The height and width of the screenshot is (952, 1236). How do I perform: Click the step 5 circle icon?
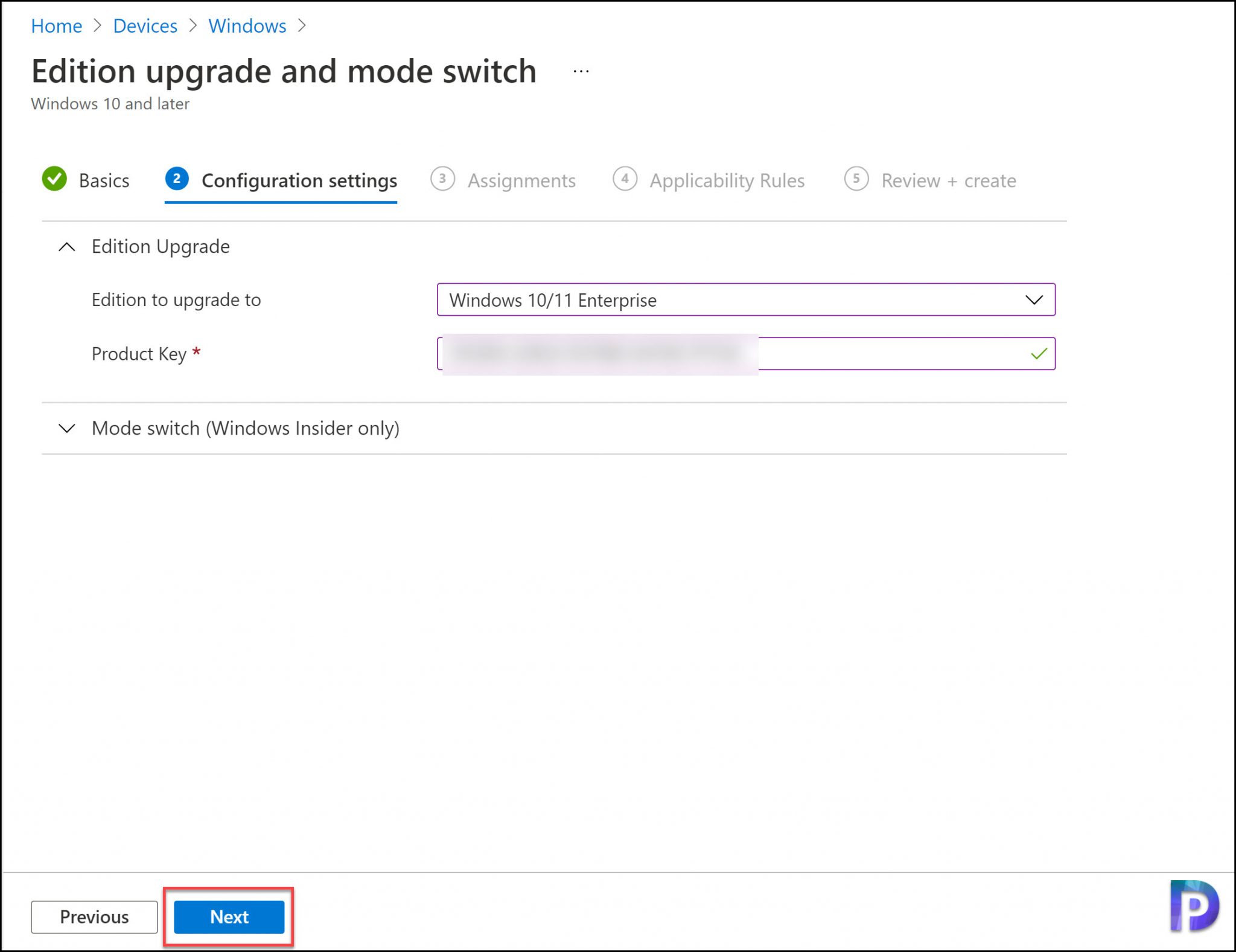[856, 179]
